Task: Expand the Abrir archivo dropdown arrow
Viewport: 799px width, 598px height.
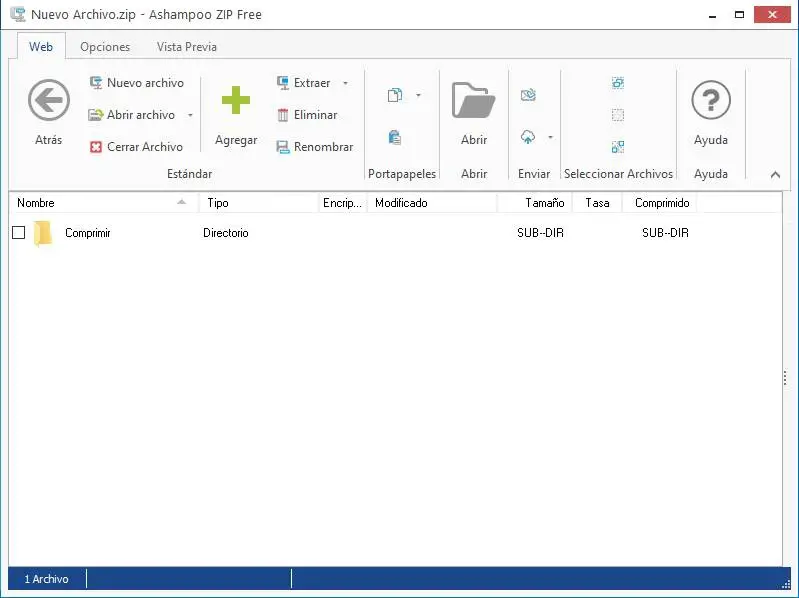Action: 190,115
